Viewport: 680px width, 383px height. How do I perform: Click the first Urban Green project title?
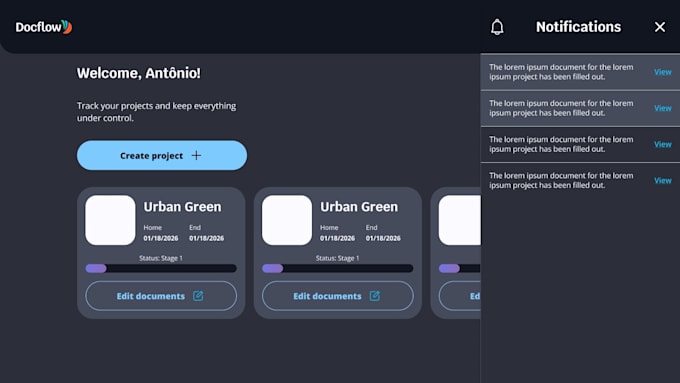point(182,207)
